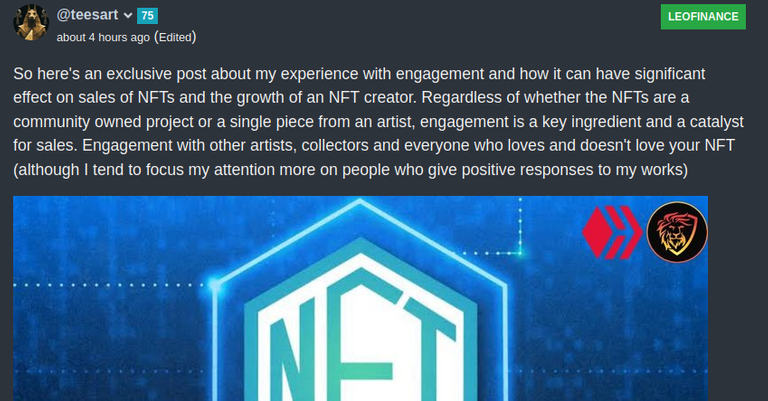Click the outer glowing hexagon outline apex
768x401 pixels.
(x=360, y=201)
